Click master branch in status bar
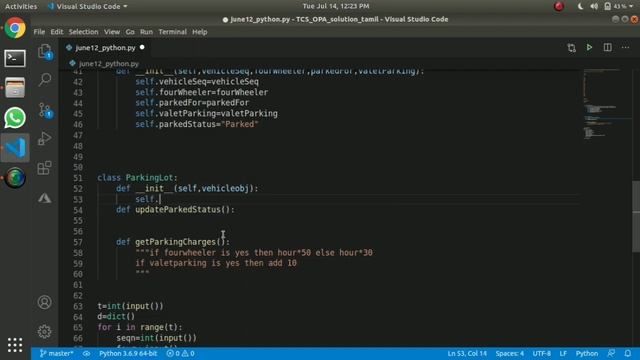 click(x=56, y=353)
